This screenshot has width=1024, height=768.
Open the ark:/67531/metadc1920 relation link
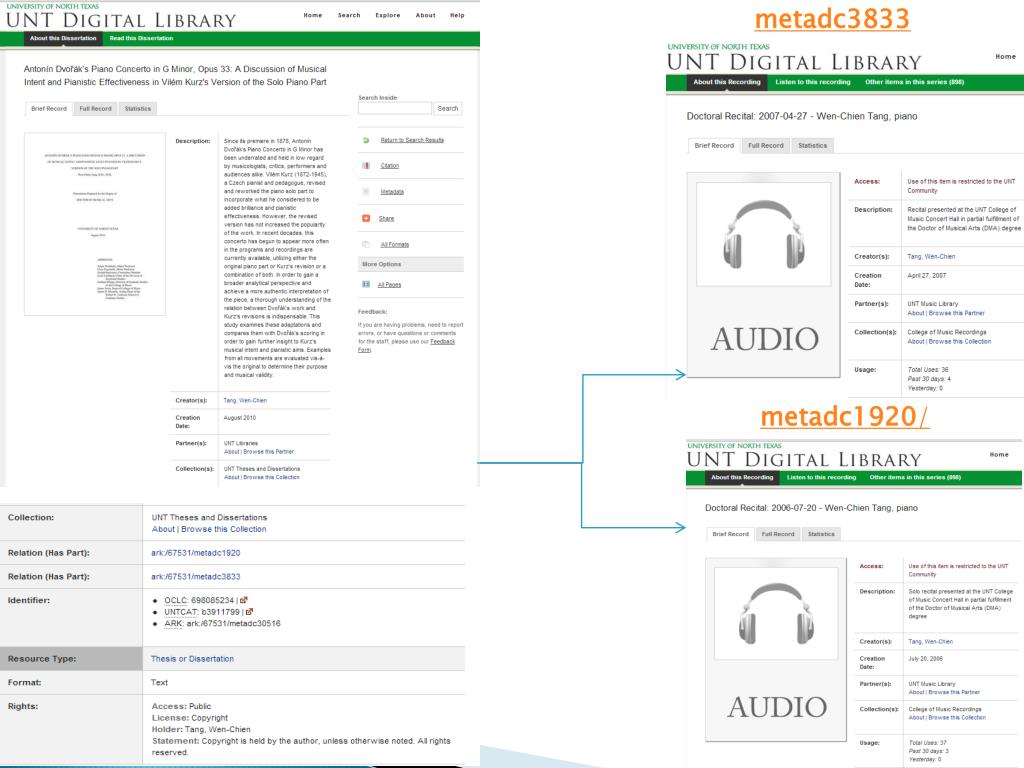(x=196, y=553)
